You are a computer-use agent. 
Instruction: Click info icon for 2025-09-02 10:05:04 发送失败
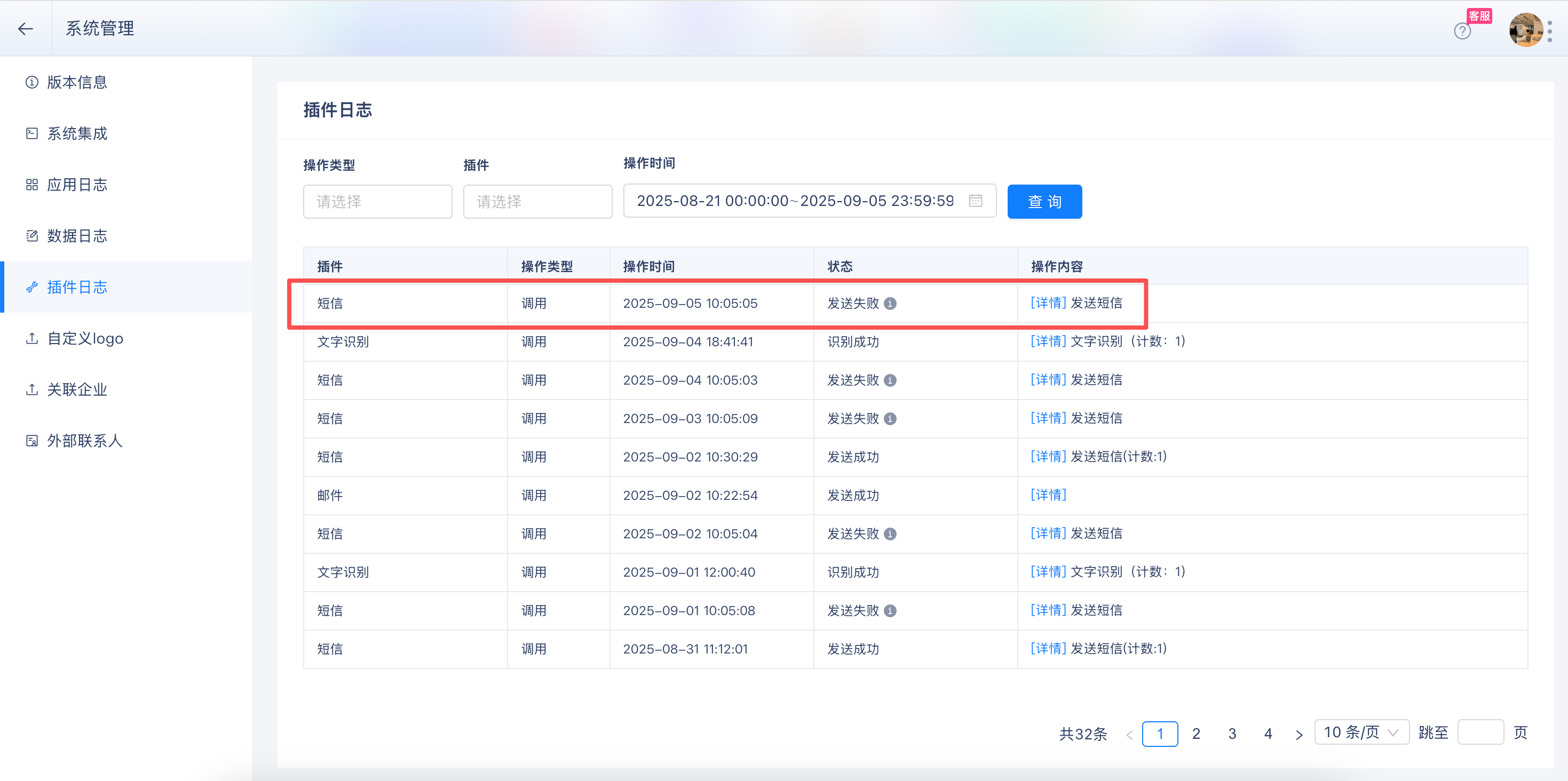(890, 533)
